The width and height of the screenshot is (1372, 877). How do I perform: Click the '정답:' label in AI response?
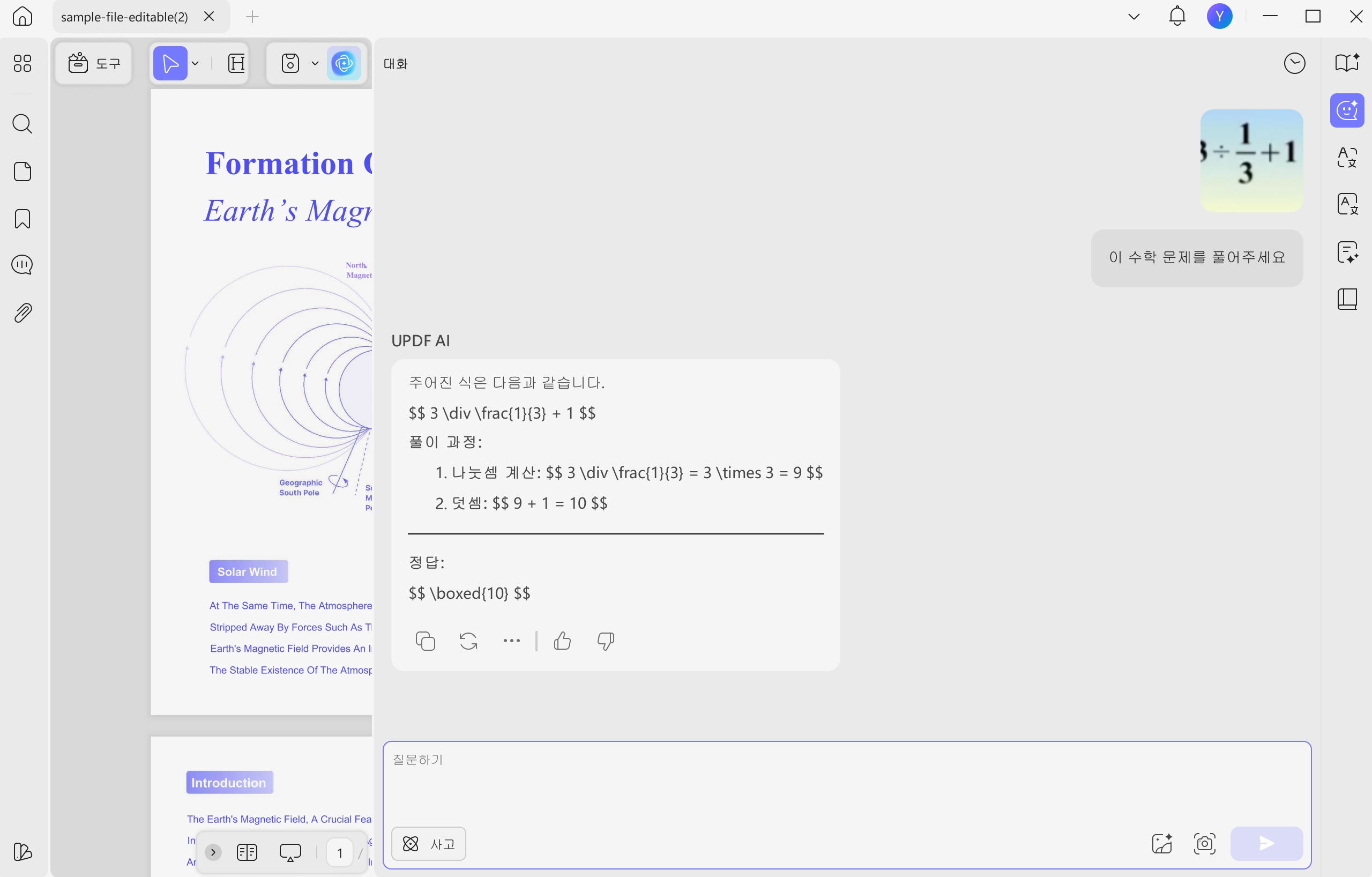point(427,562)
